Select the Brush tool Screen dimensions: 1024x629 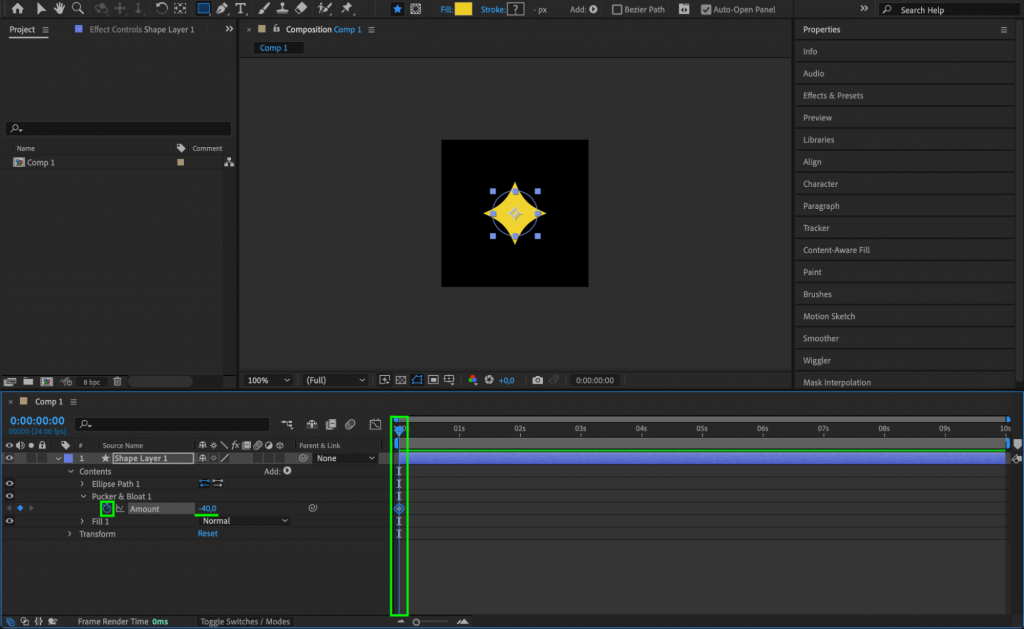pyautogui.click(x=263, y=9)
